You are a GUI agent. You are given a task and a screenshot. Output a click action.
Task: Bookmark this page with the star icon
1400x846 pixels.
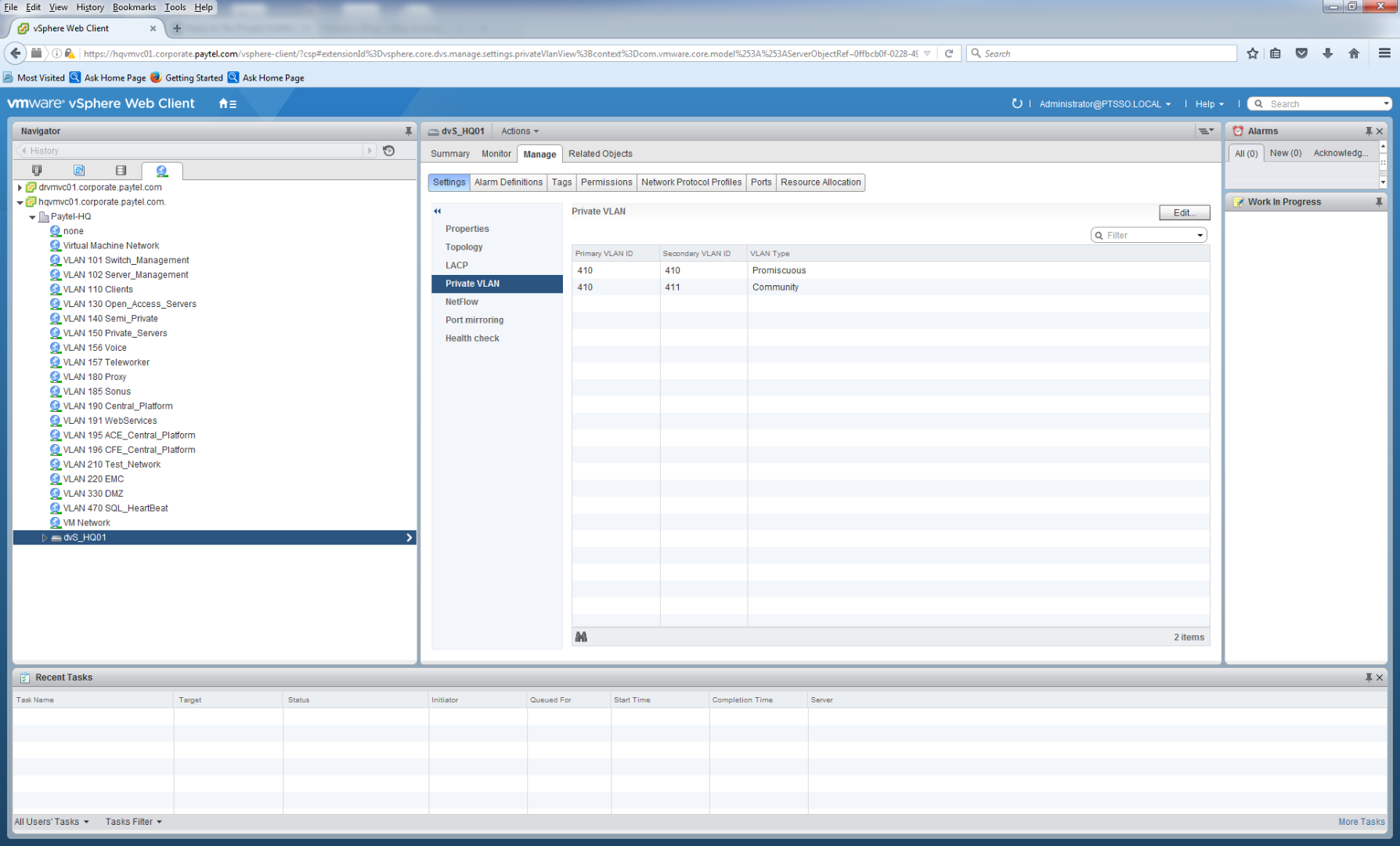coord(1253,53)
